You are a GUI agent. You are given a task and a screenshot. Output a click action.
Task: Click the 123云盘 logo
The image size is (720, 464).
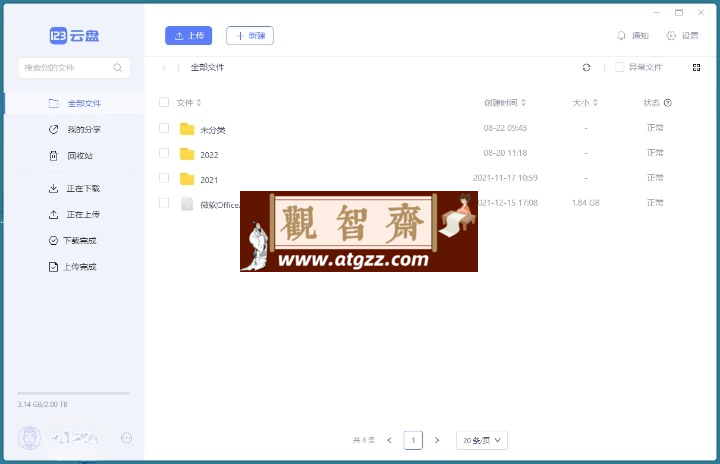[74, 35]
